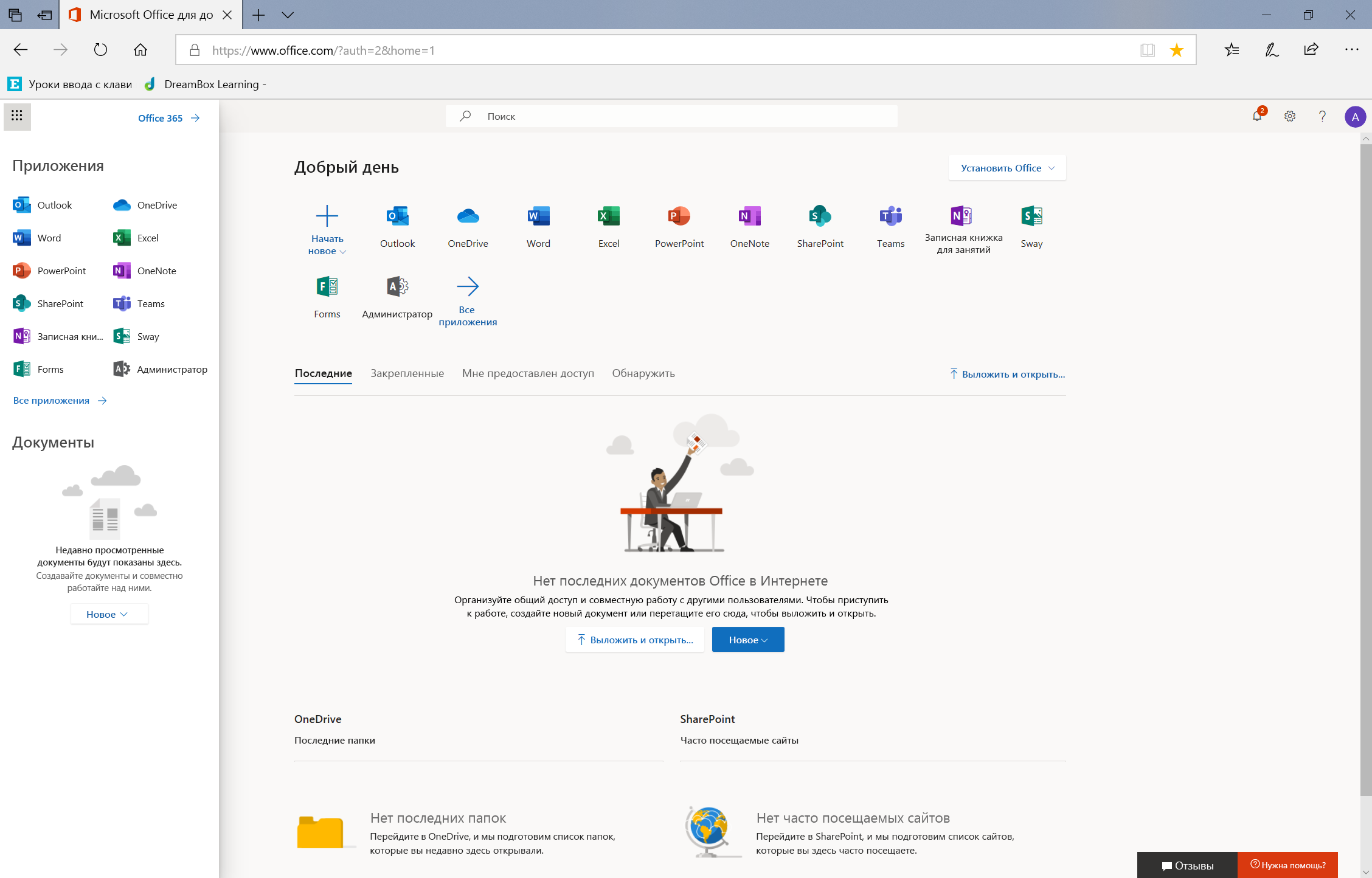Select the 'Последние' documents tab
Viewport: 1372px width, 878px height.
tap(322, 373)
